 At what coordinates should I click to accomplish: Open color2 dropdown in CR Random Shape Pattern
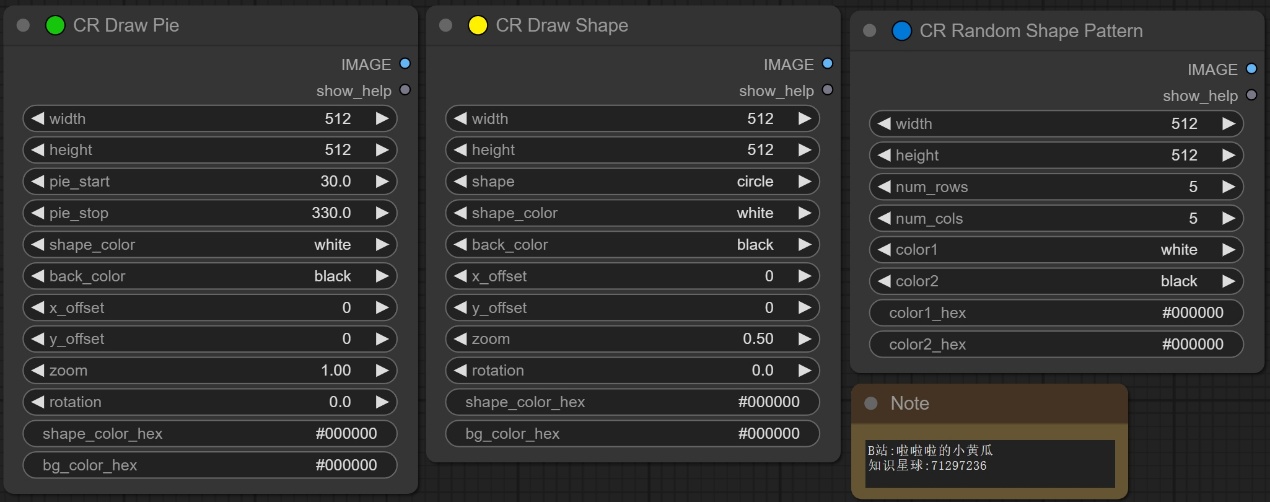tap(1056, 281)
